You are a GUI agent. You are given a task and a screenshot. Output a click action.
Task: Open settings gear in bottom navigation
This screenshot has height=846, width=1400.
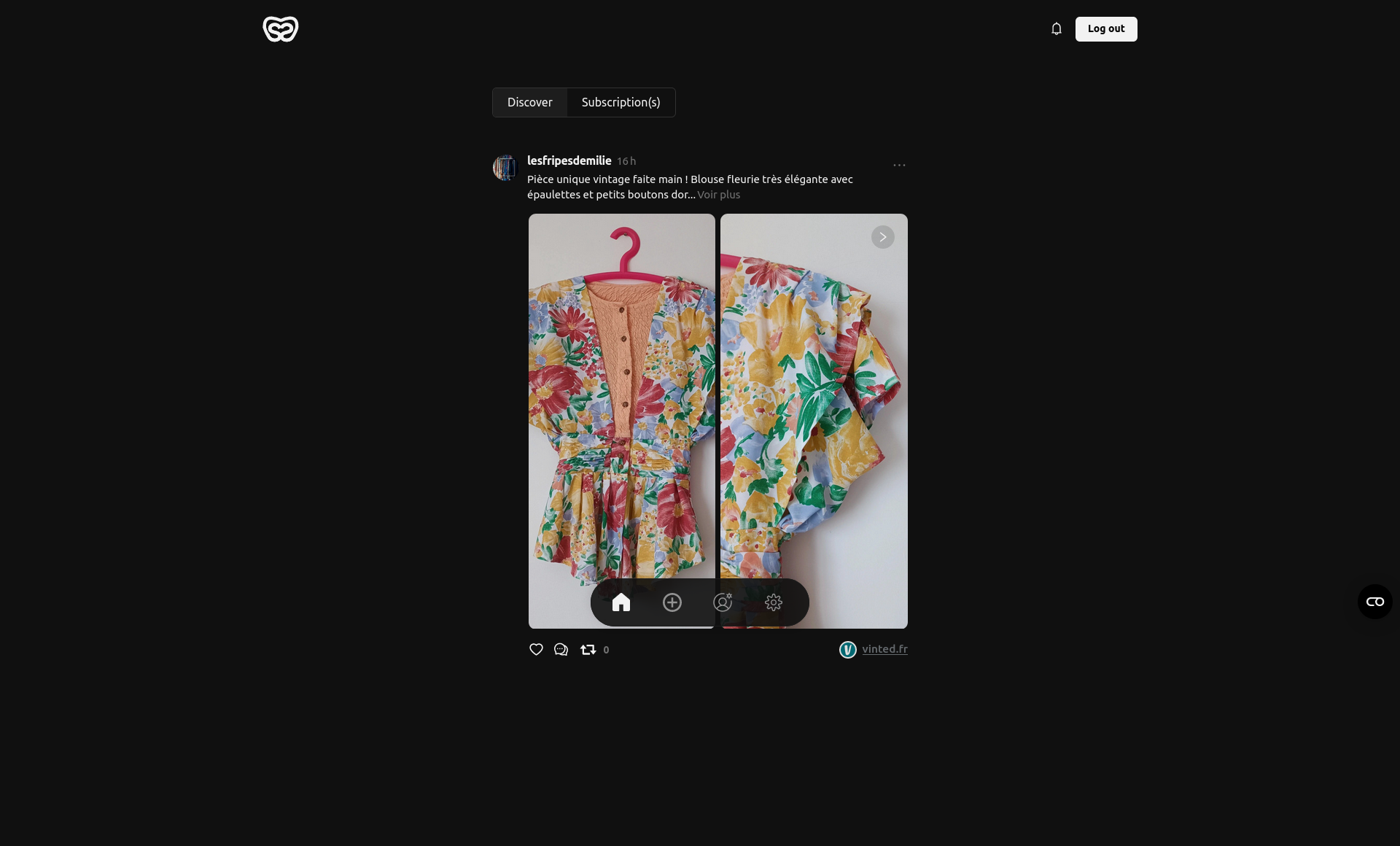click(x=774, y=602)
